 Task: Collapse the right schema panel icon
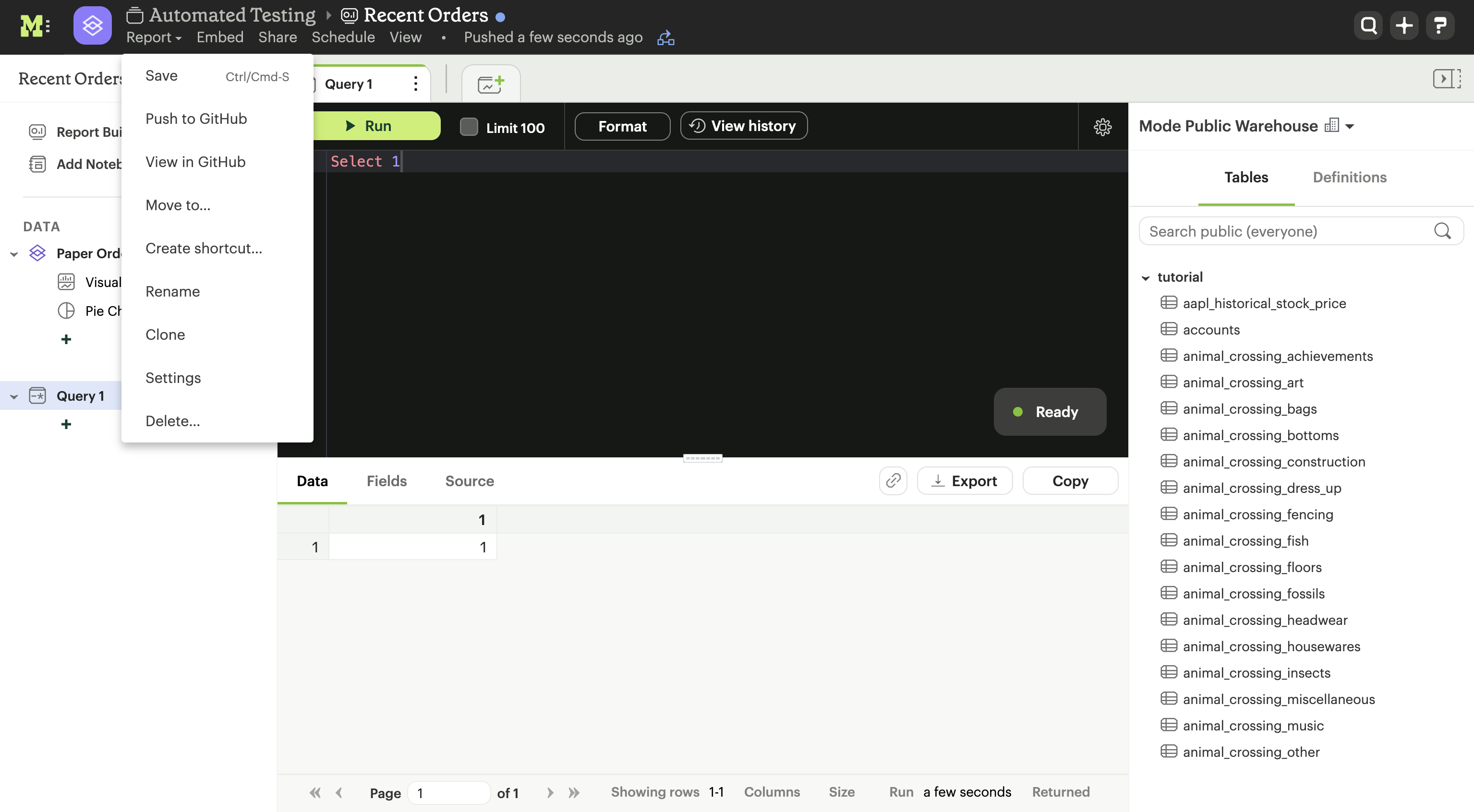[x=1446, y=78]
